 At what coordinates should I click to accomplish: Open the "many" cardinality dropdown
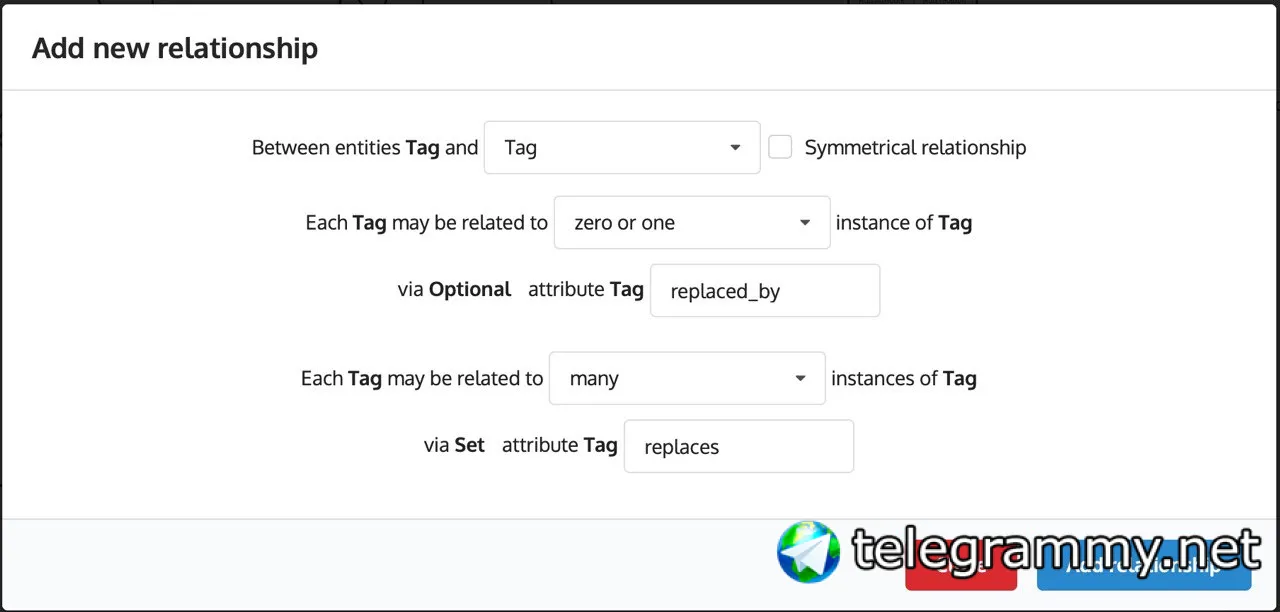point(686,379)
